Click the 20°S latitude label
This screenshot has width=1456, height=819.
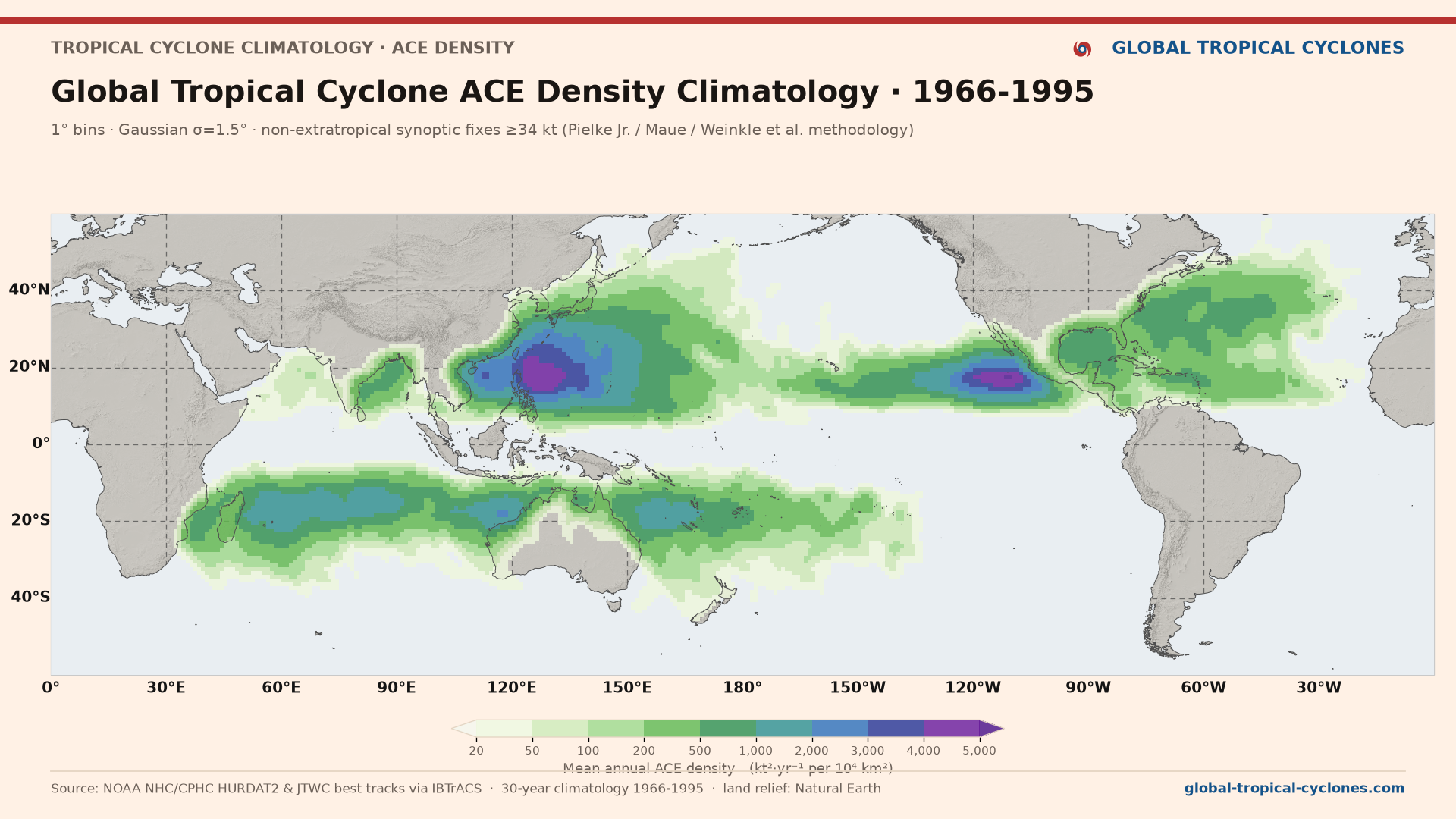(30, 520)
